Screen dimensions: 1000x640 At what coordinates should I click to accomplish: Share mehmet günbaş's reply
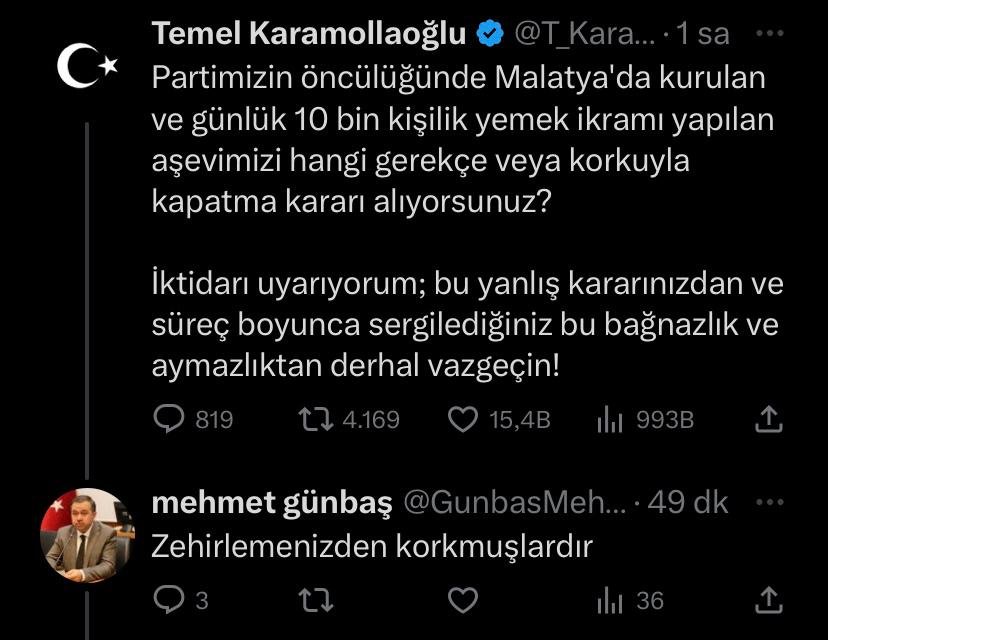767,600
